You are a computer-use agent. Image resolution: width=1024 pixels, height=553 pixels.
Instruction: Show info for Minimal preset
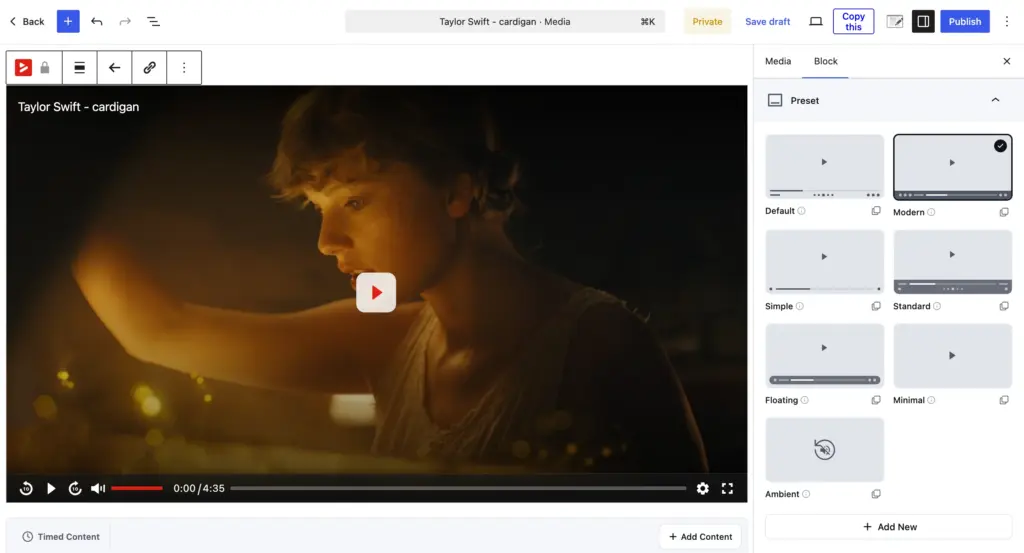(x=931, y=400)
